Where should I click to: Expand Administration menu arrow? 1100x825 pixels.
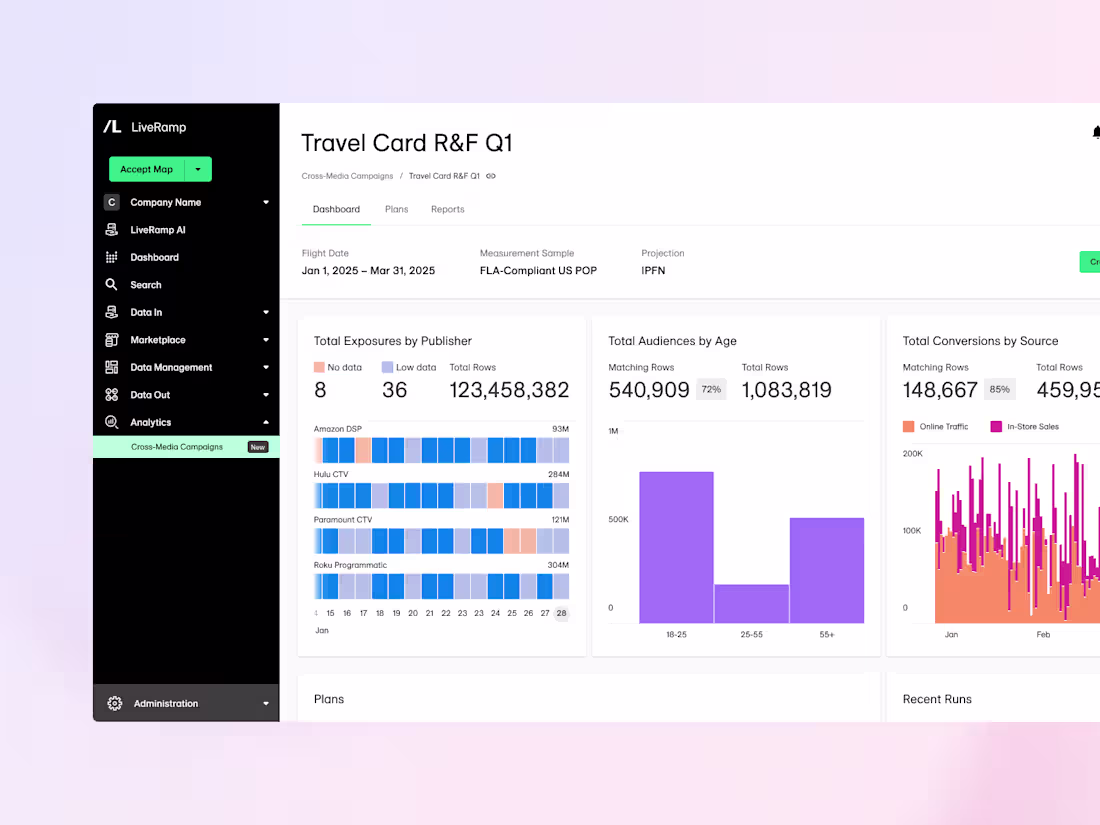pos(266,704)
